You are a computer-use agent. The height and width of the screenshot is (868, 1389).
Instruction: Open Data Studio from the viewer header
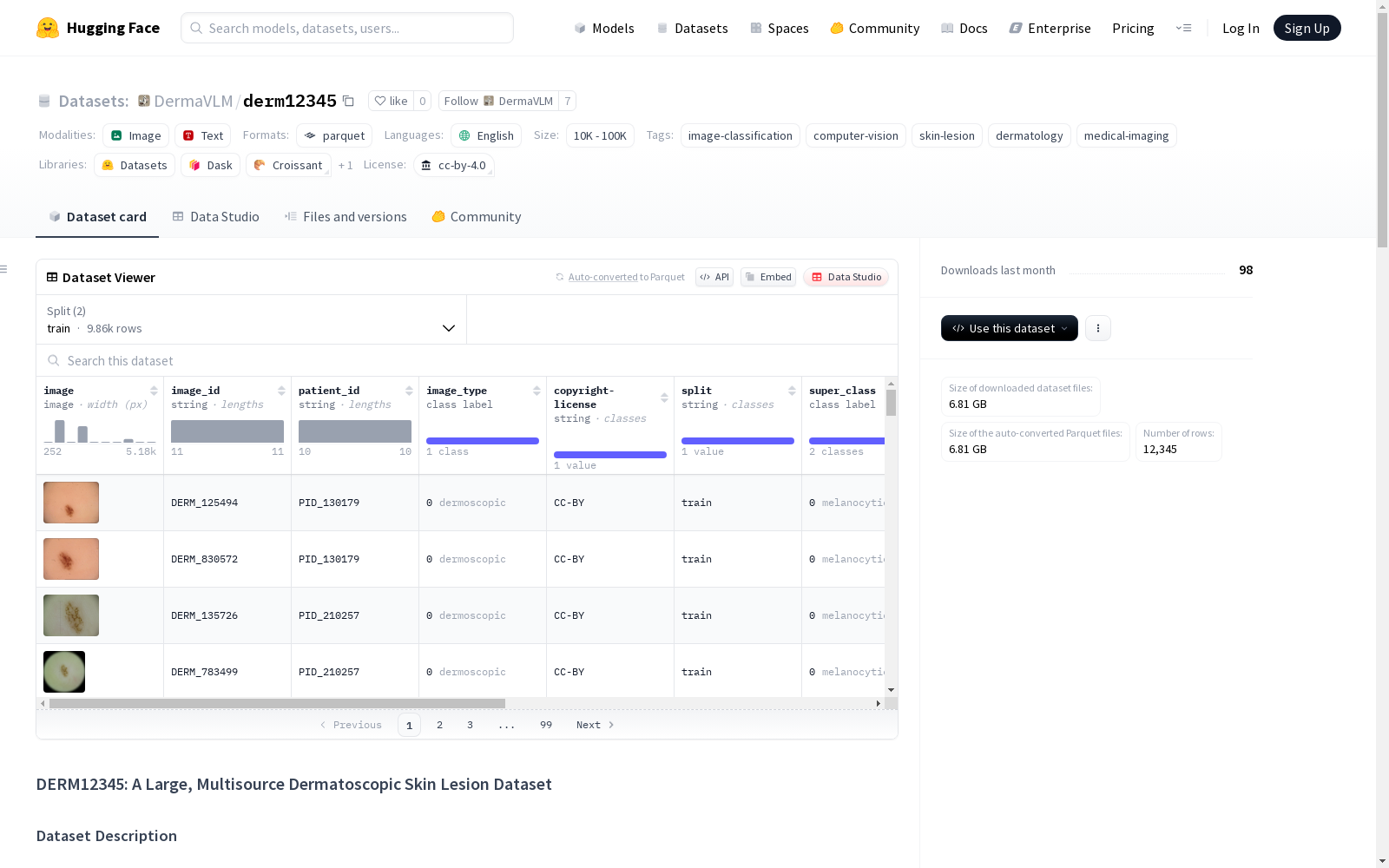846,277
